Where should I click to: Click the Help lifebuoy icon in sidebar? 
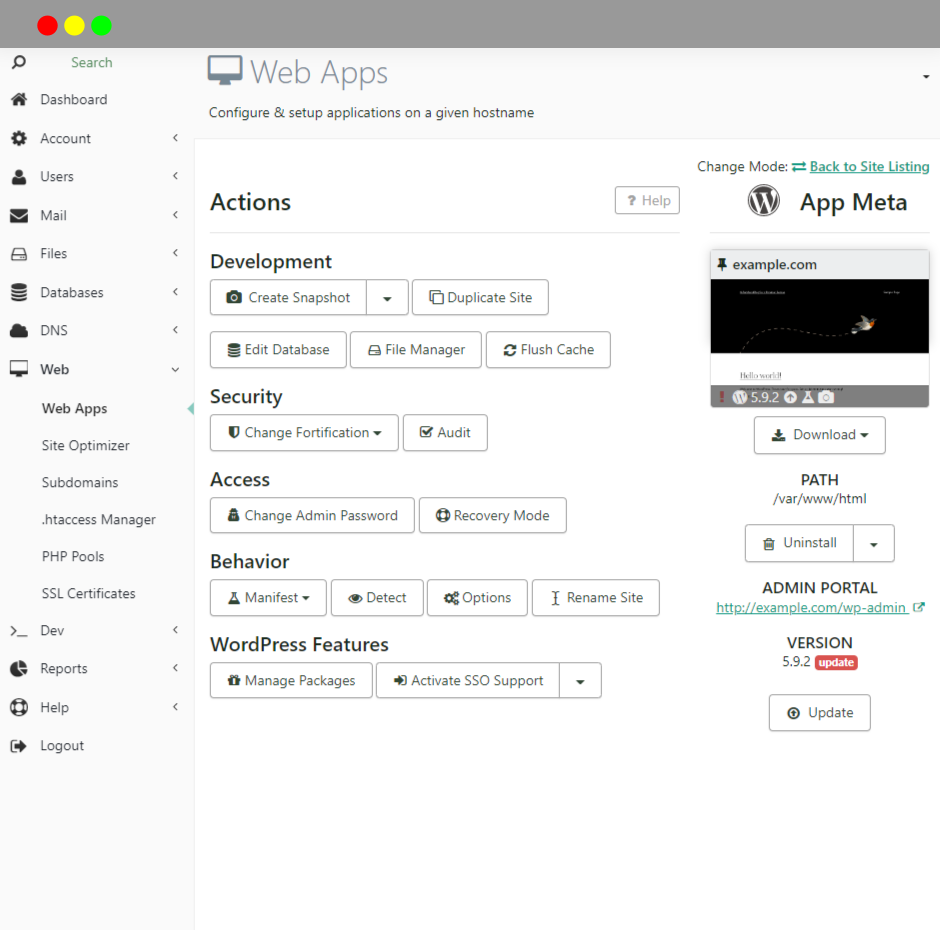19,708
